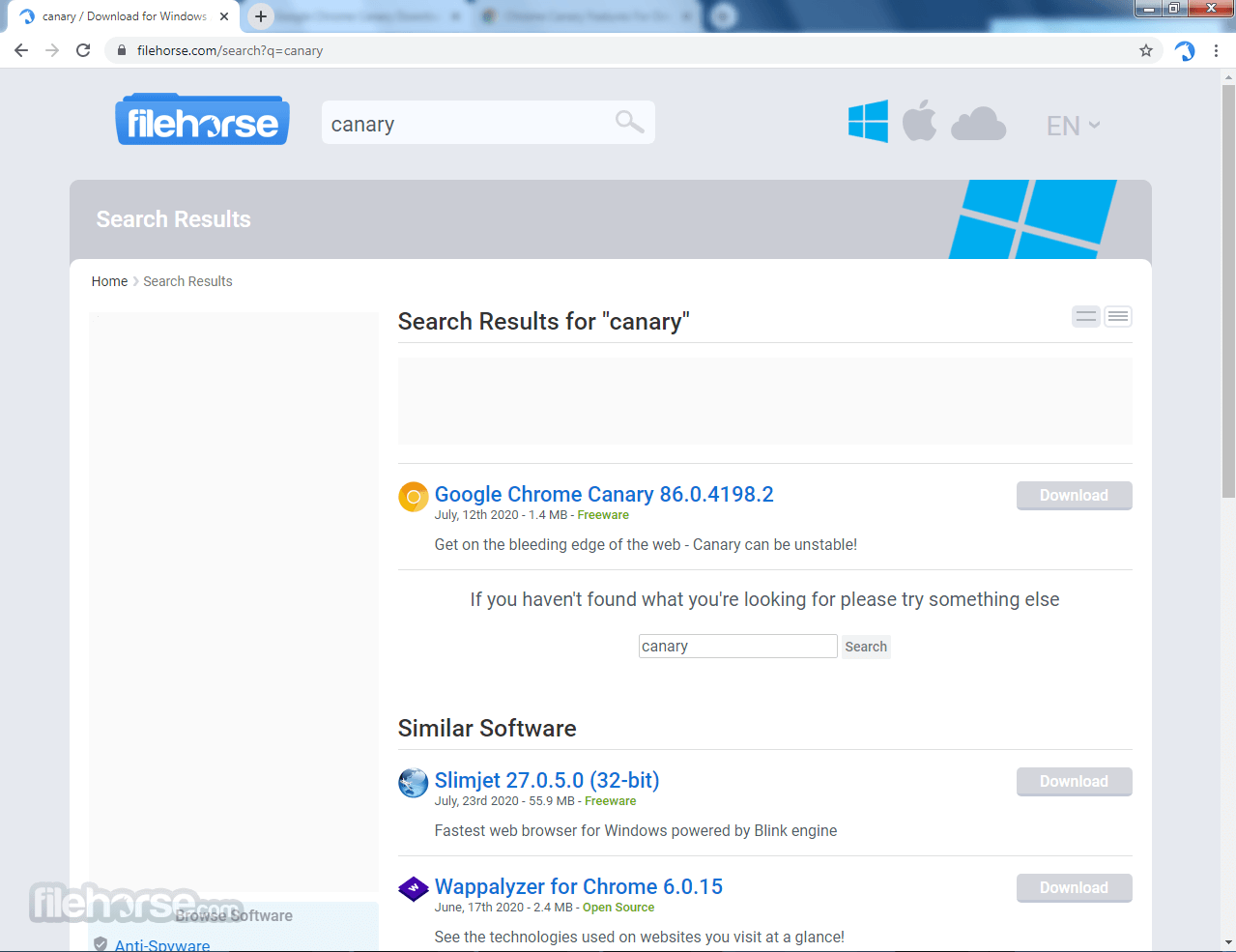Click the Freeware label under Chrome Canary

click(x=603, y=515)
